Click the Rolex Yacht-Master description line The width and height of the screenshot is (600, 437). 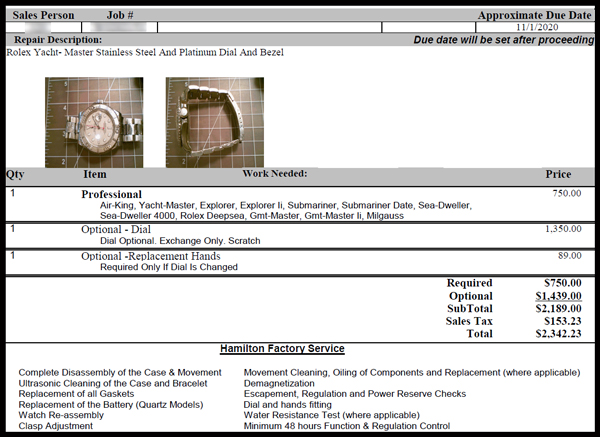point(145,52)
